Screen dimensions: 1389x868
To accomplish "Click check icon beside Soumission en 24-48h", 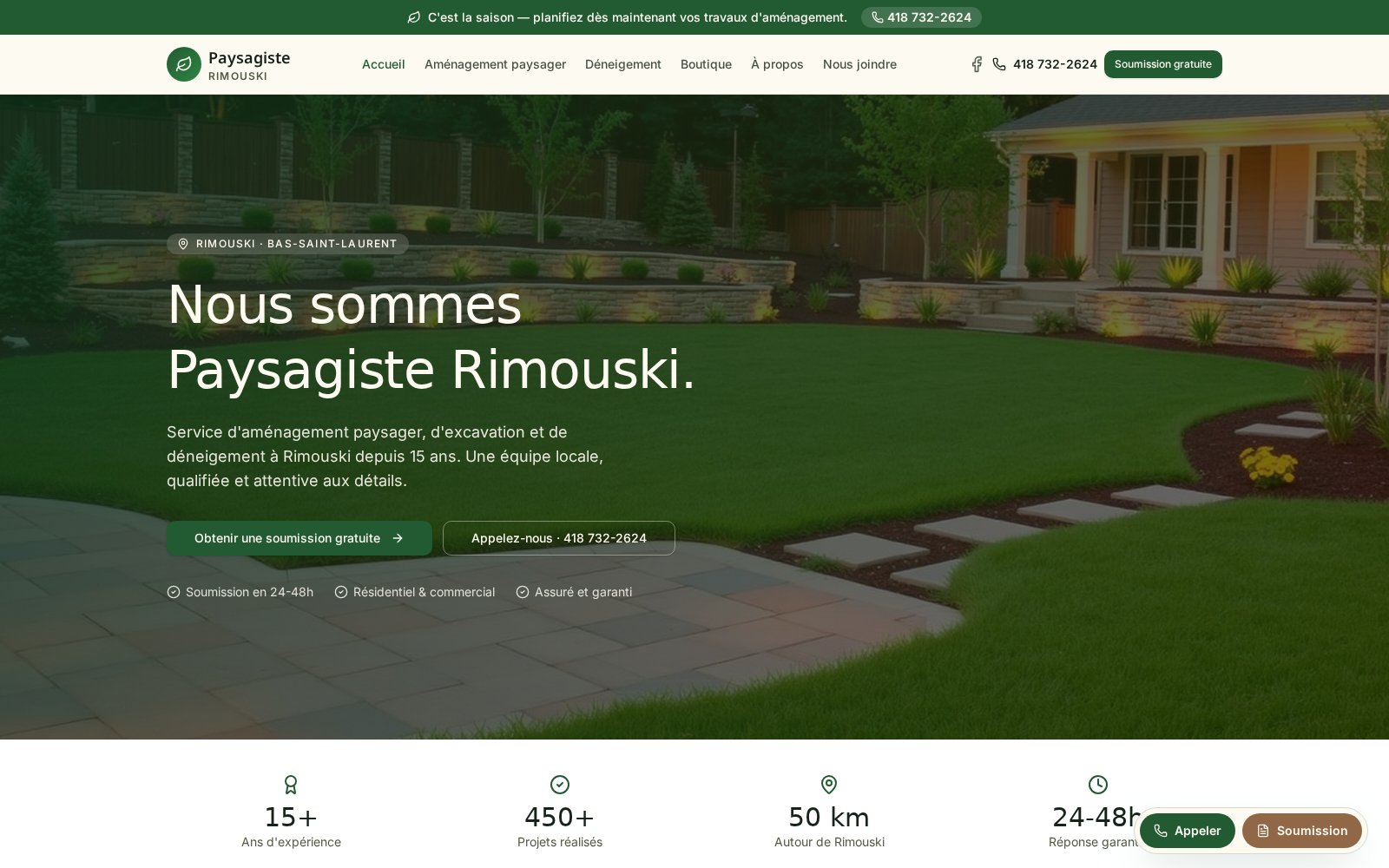I will pos(174,592).
